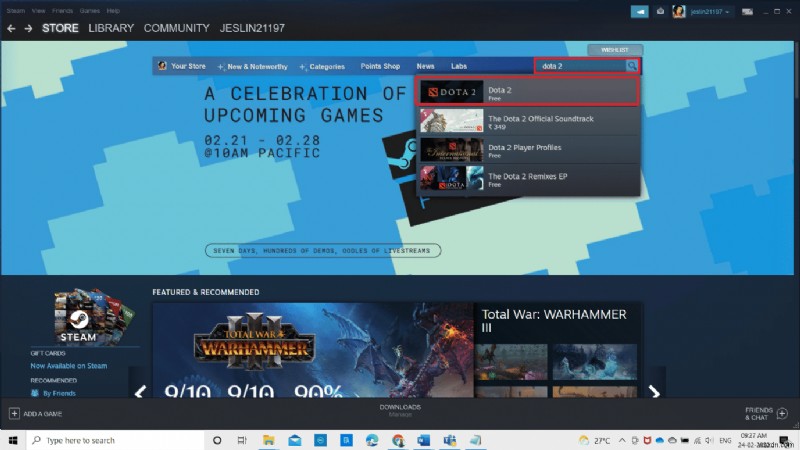Screen dimensions: 800x450
Task: Open the Points Shop link
Action: pyautogui.click(x=380, y=66)
